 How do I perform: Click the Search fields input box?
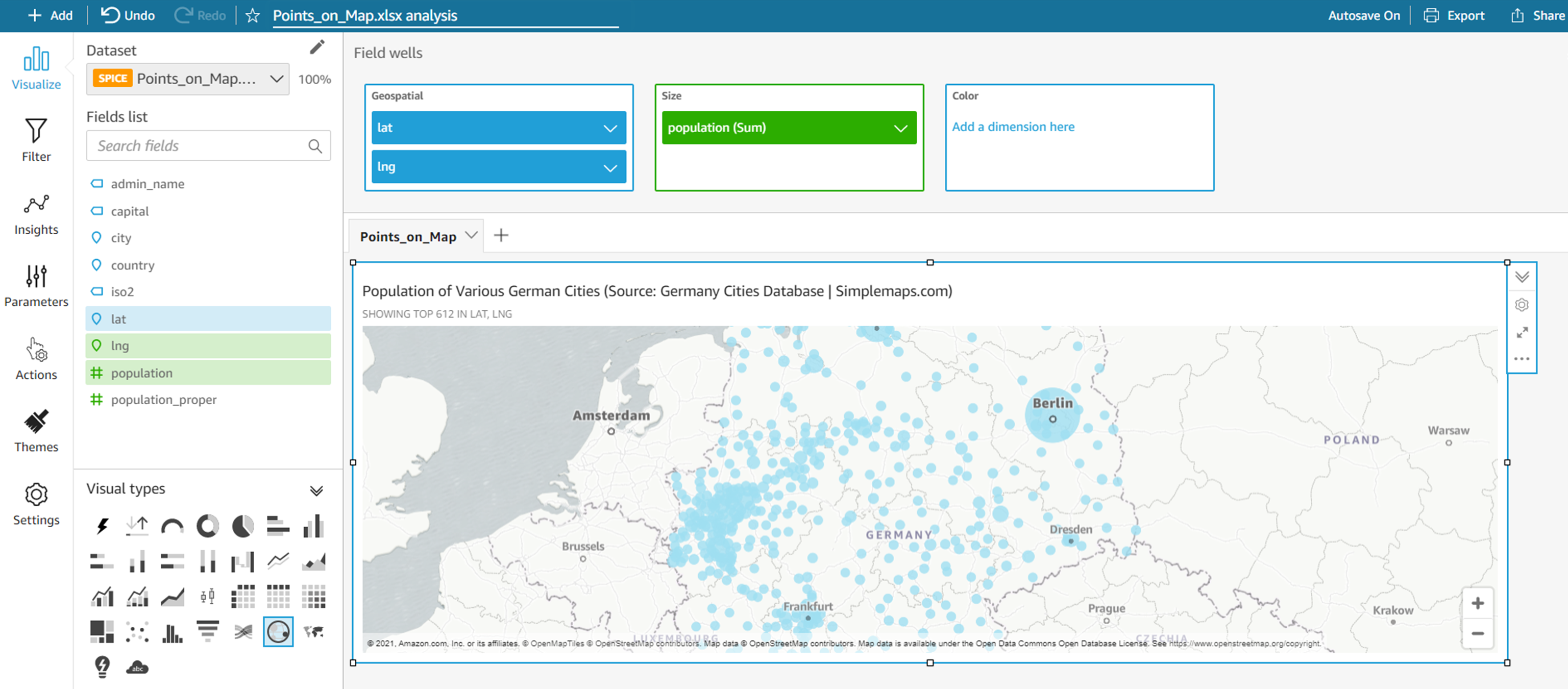[201, 145]
